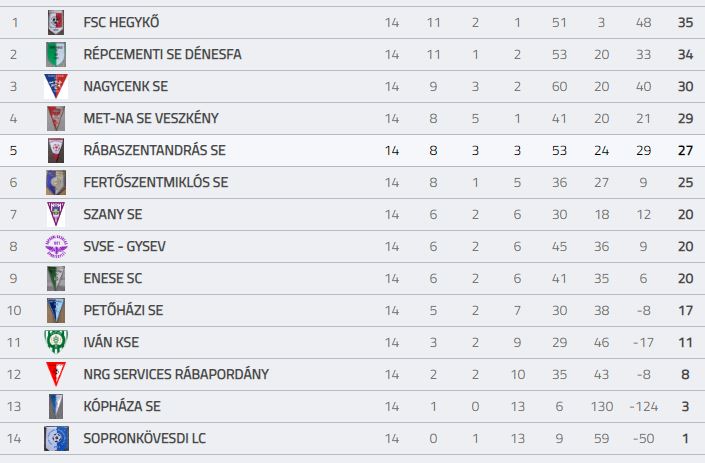Click the FSC Hegykő club crest
This screenshot has height=463, width=705.
click(x=56, y=22)
